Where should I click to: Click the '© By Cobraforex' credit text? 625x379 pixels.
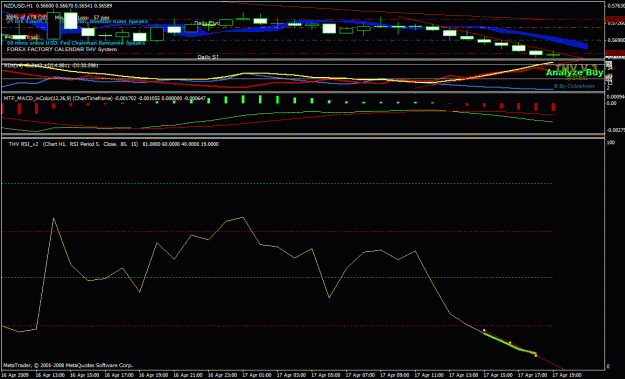pyautogui.click(x=574, y=86)
